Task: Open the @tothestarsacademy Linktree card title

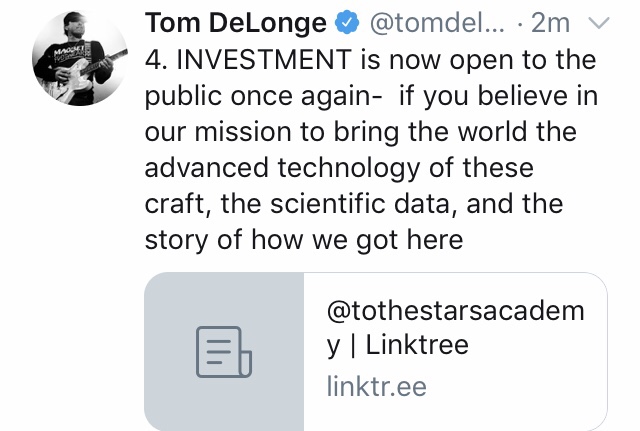Action: coord(454,328)
